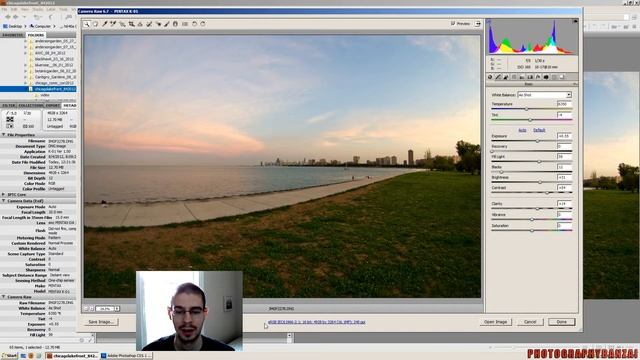This screenshot has width=640, height=360.
Task: Click the Done button
Action: tap(562, 322)
